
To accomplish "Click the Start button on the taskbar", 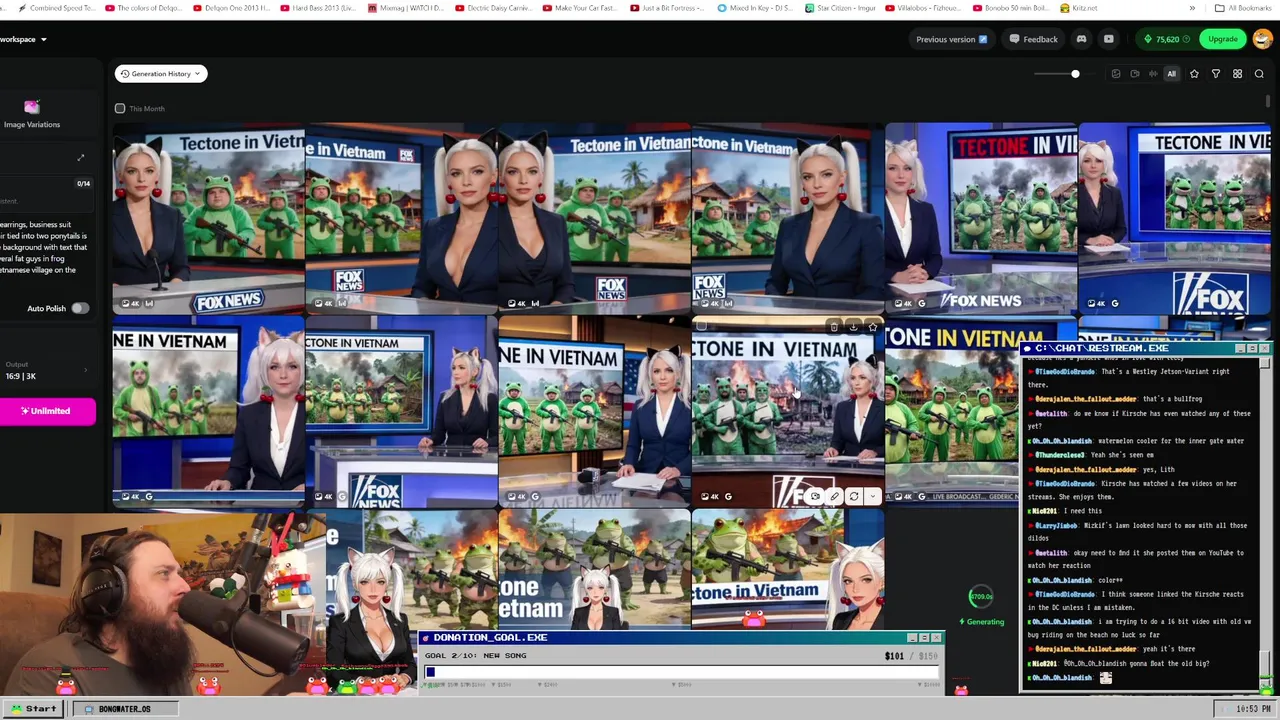I will (34, 709).
